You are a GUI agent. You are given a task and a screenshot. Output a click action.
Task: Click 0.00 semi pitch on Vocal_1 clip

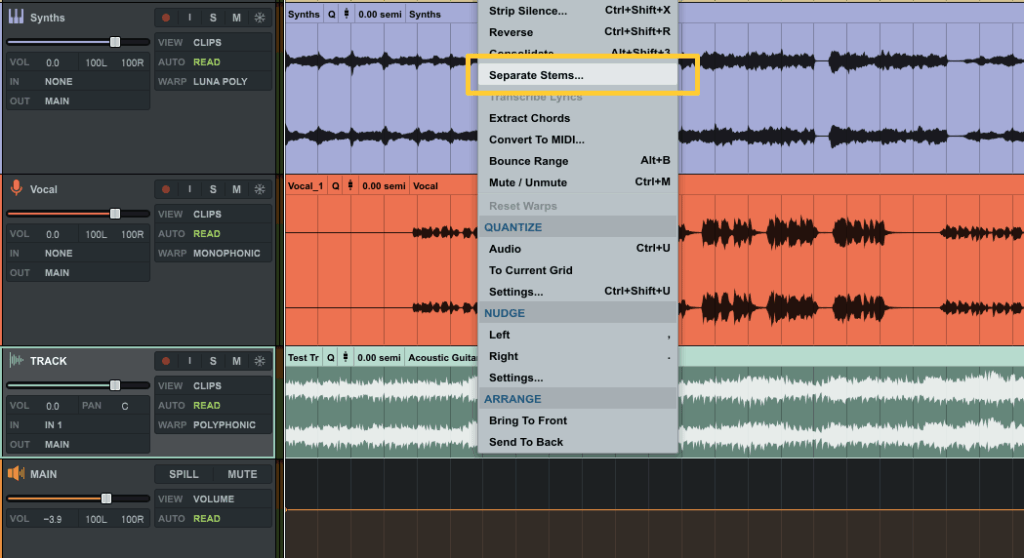(384, 186)
